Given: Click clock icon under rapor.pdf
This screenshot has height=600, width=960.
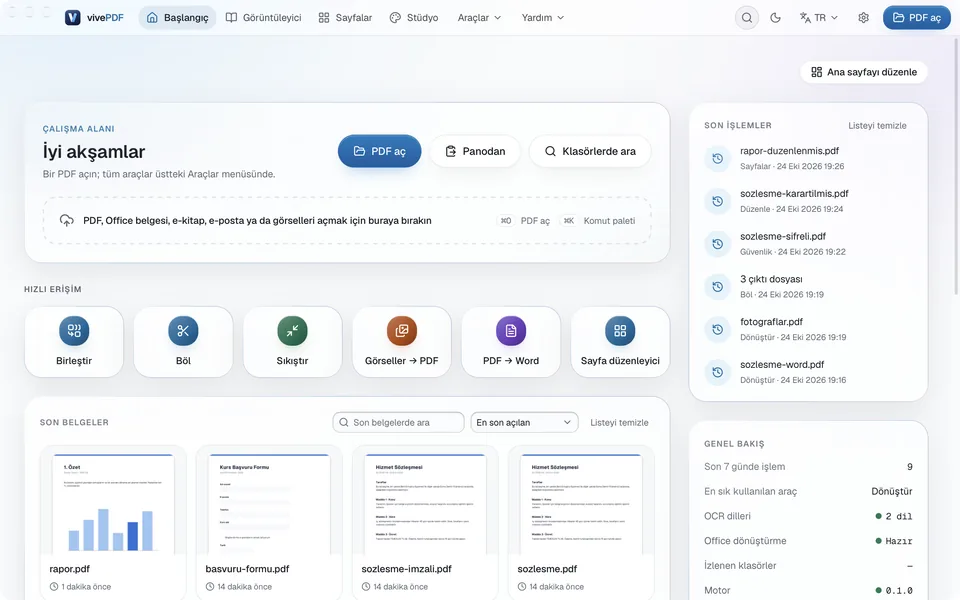Looking at the screenshot, I should [x=54, y=587].
